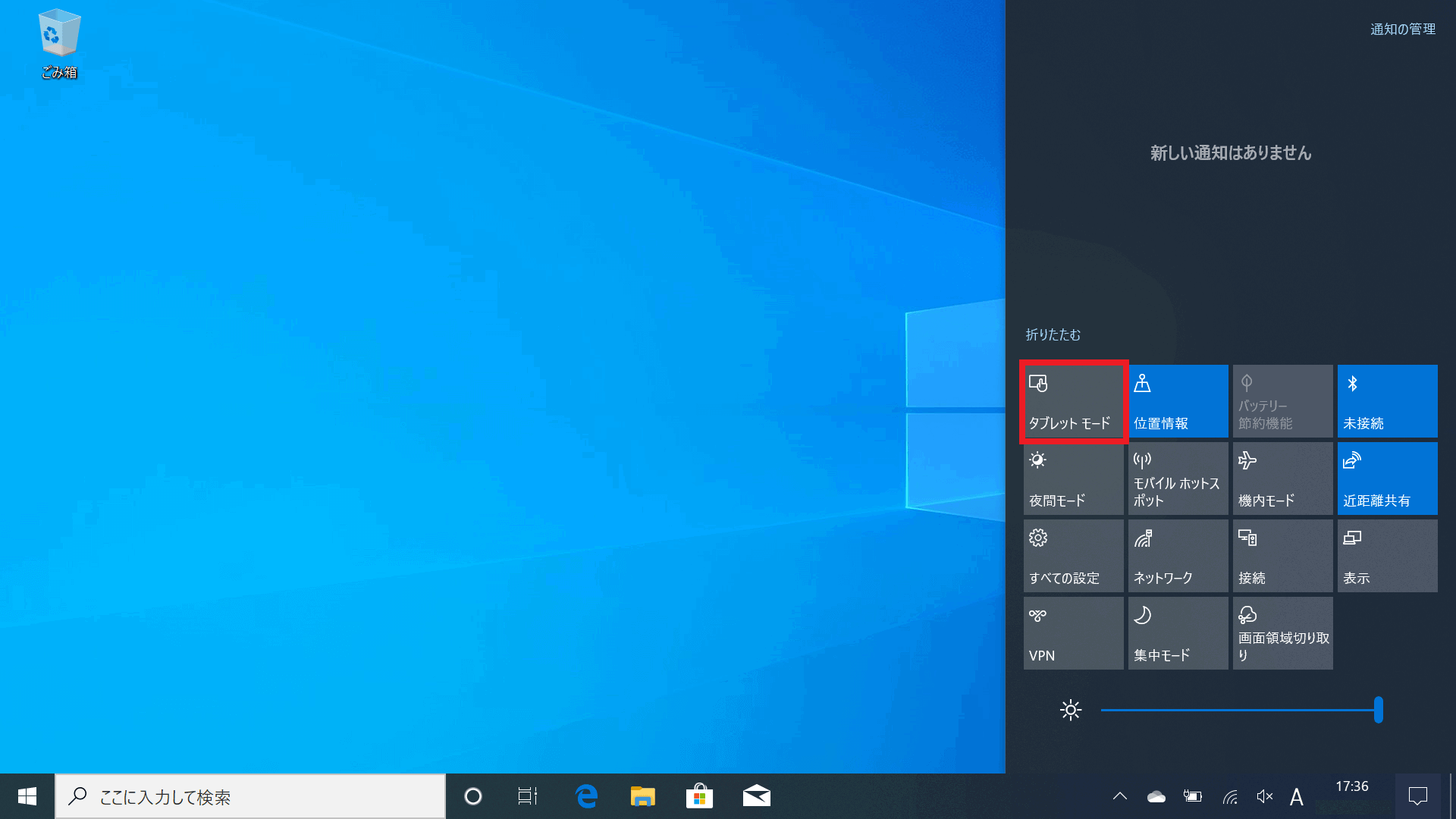The width and height of the screenshot is (1456, 819).
Task: Open the 接続 connect tile
Action: (x=1282, y=556)
